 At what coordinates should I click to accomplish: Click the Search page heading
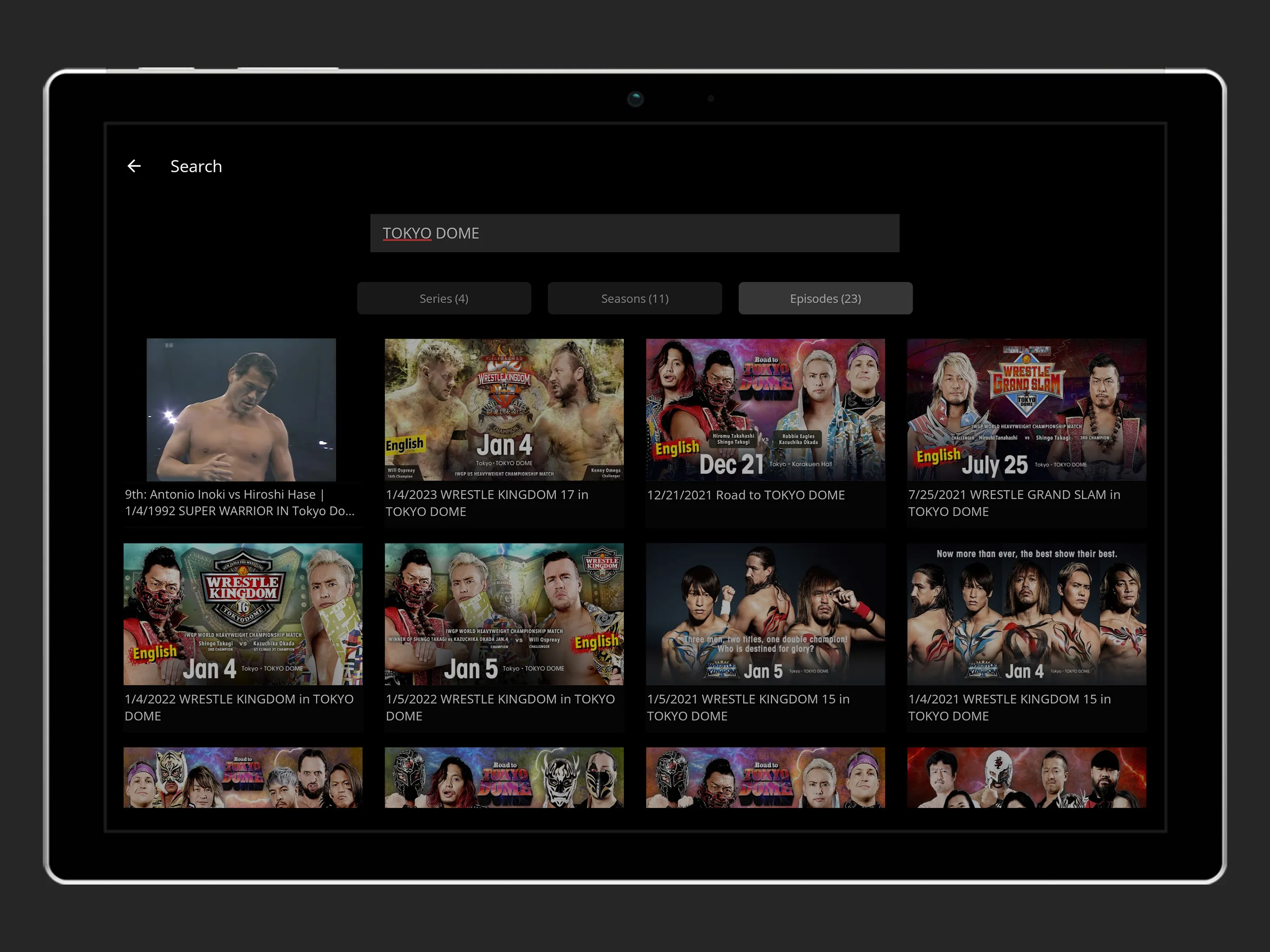pyautogui.click(x=196, y=166)
